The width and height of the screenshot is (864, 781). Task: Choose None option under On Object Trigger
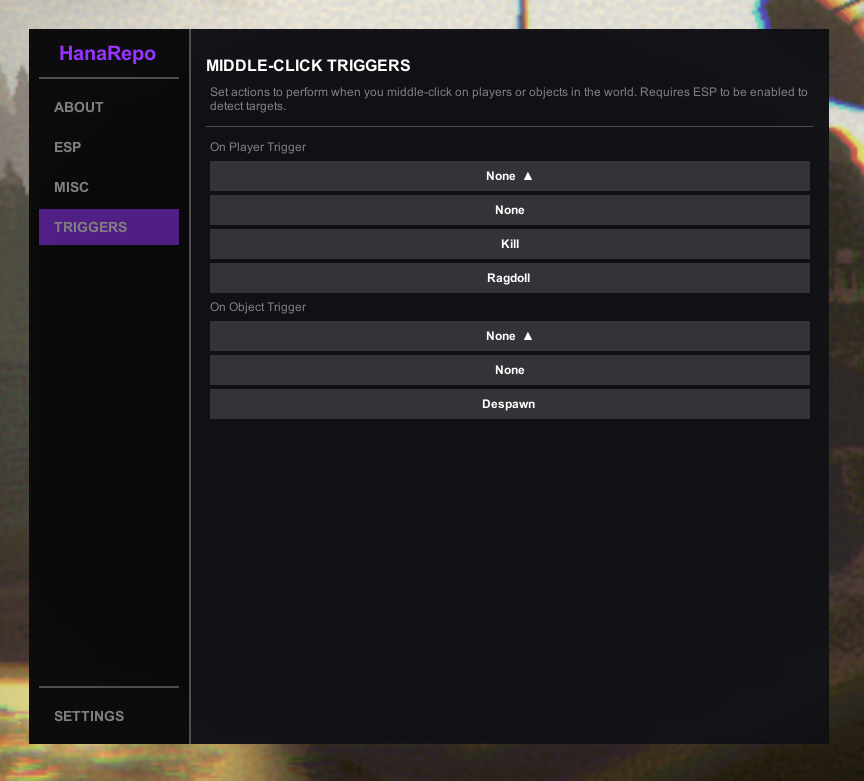tap(510, 370)
